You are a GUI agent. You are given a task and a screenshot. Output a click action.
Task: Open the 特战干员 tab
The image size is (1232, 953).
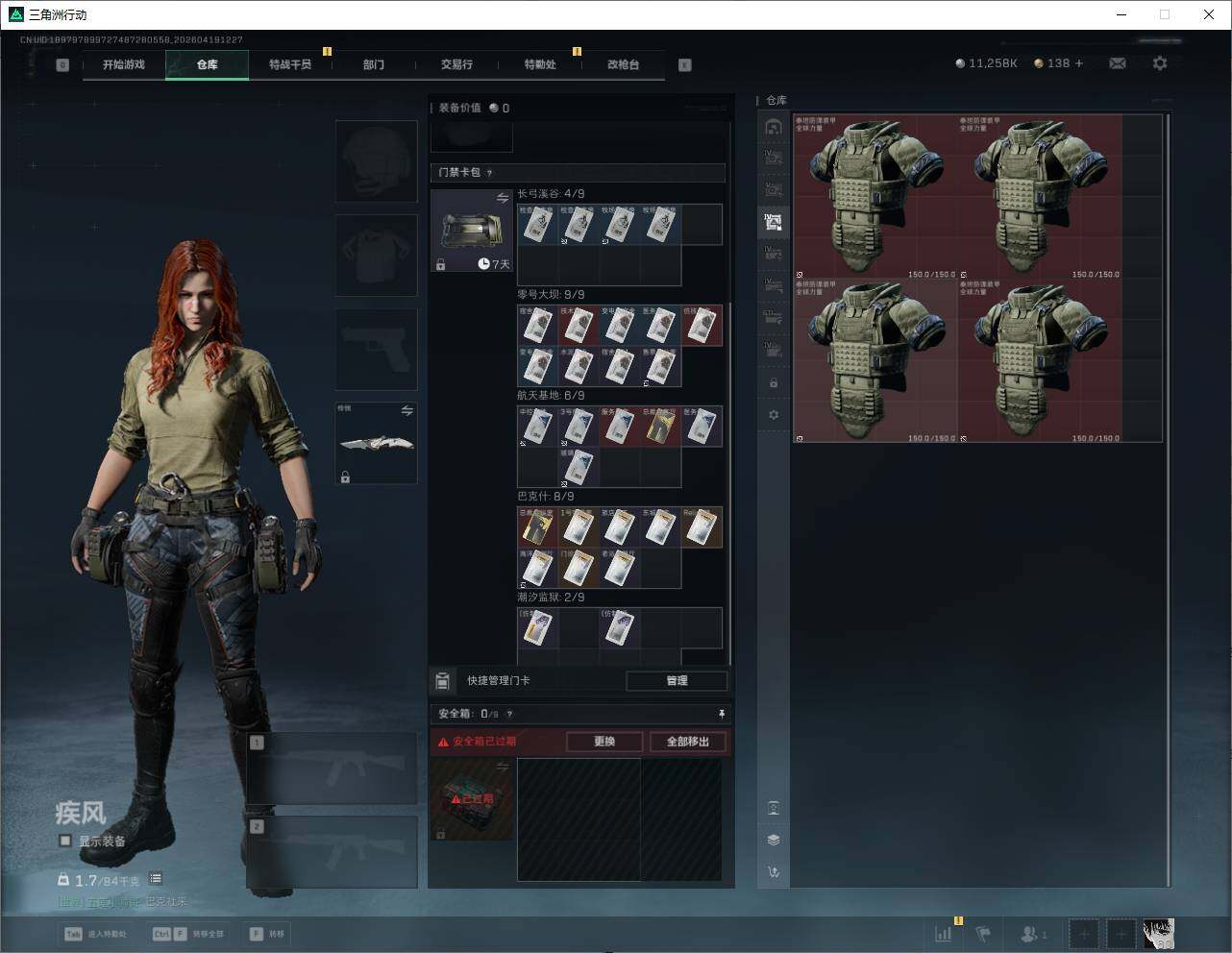[x=289, y=64]
